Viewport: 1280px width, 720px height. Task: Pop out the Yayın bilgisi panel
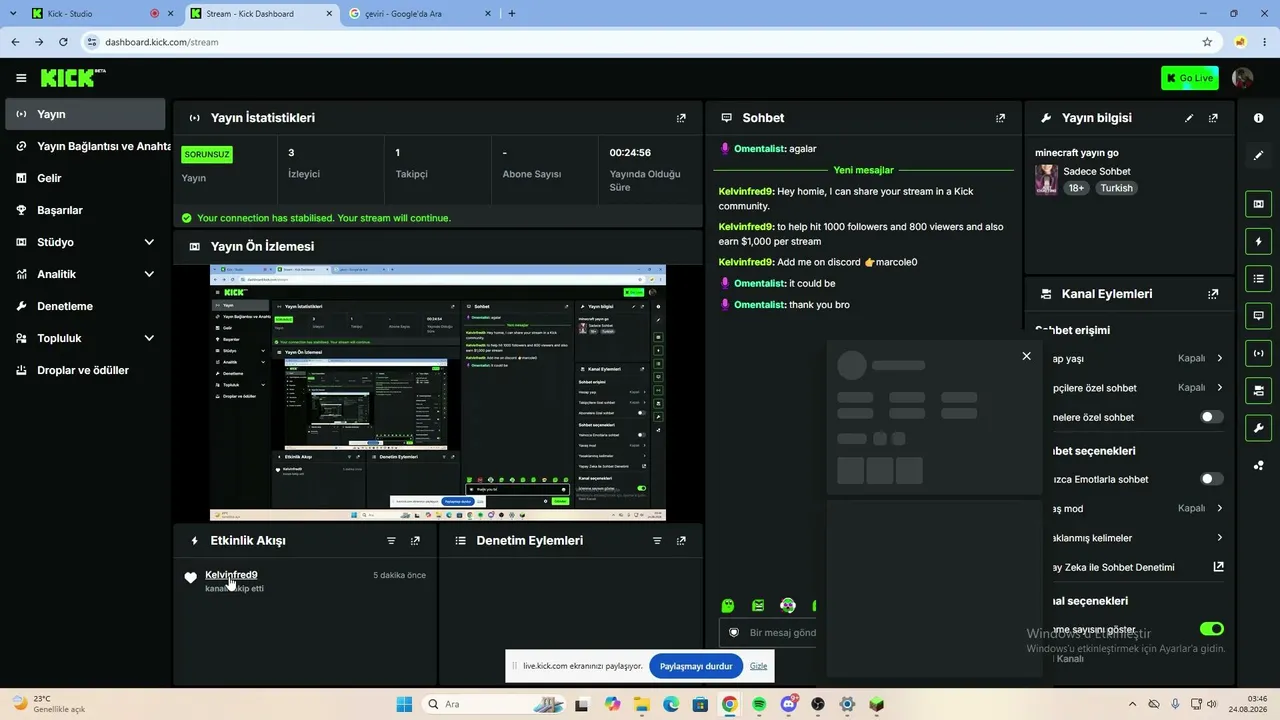tap(1213, 118)
